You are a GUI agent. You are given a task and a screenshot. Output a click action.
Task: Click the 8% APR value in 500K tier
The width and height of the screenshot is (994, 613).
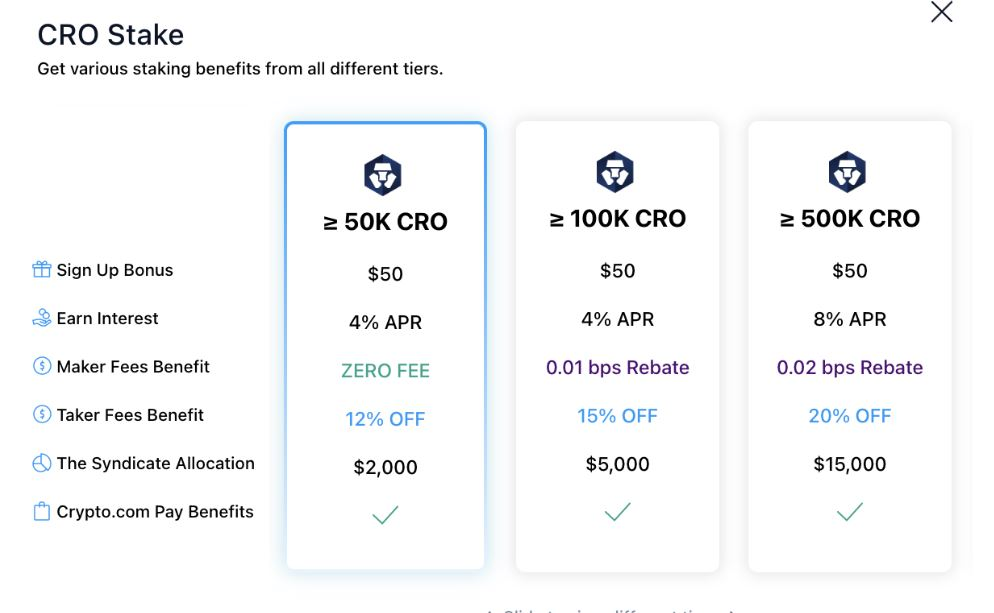(x=849, y=319)
